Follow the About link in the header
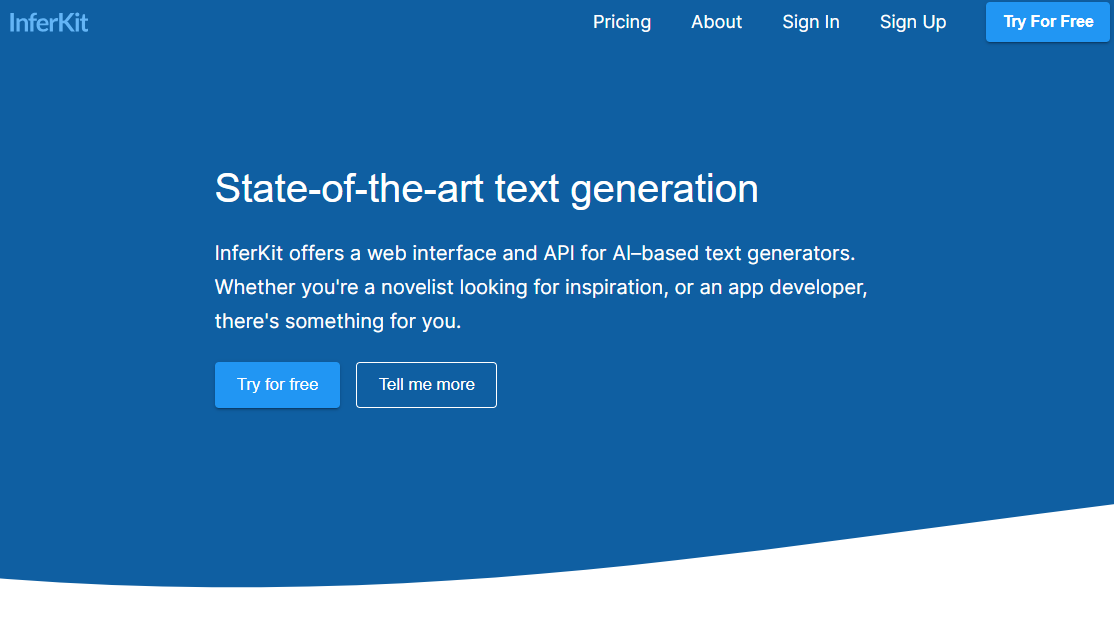This screenshot has height=622, width=1114. pyautogui.click(x=716, y=22)
